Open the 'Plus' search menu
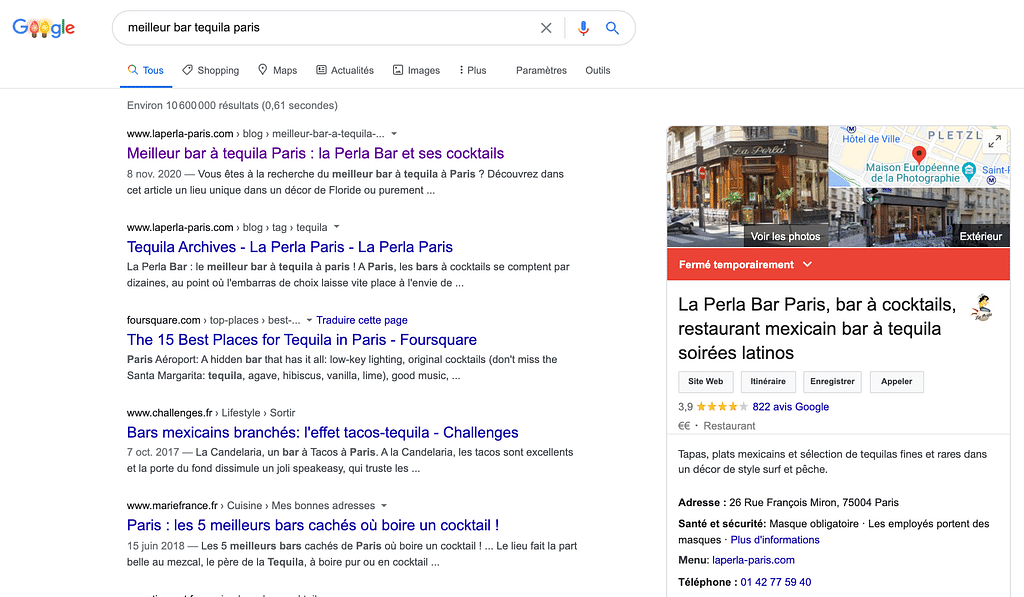The width and height of the screenshot is (1024, 597). point(472,70)
